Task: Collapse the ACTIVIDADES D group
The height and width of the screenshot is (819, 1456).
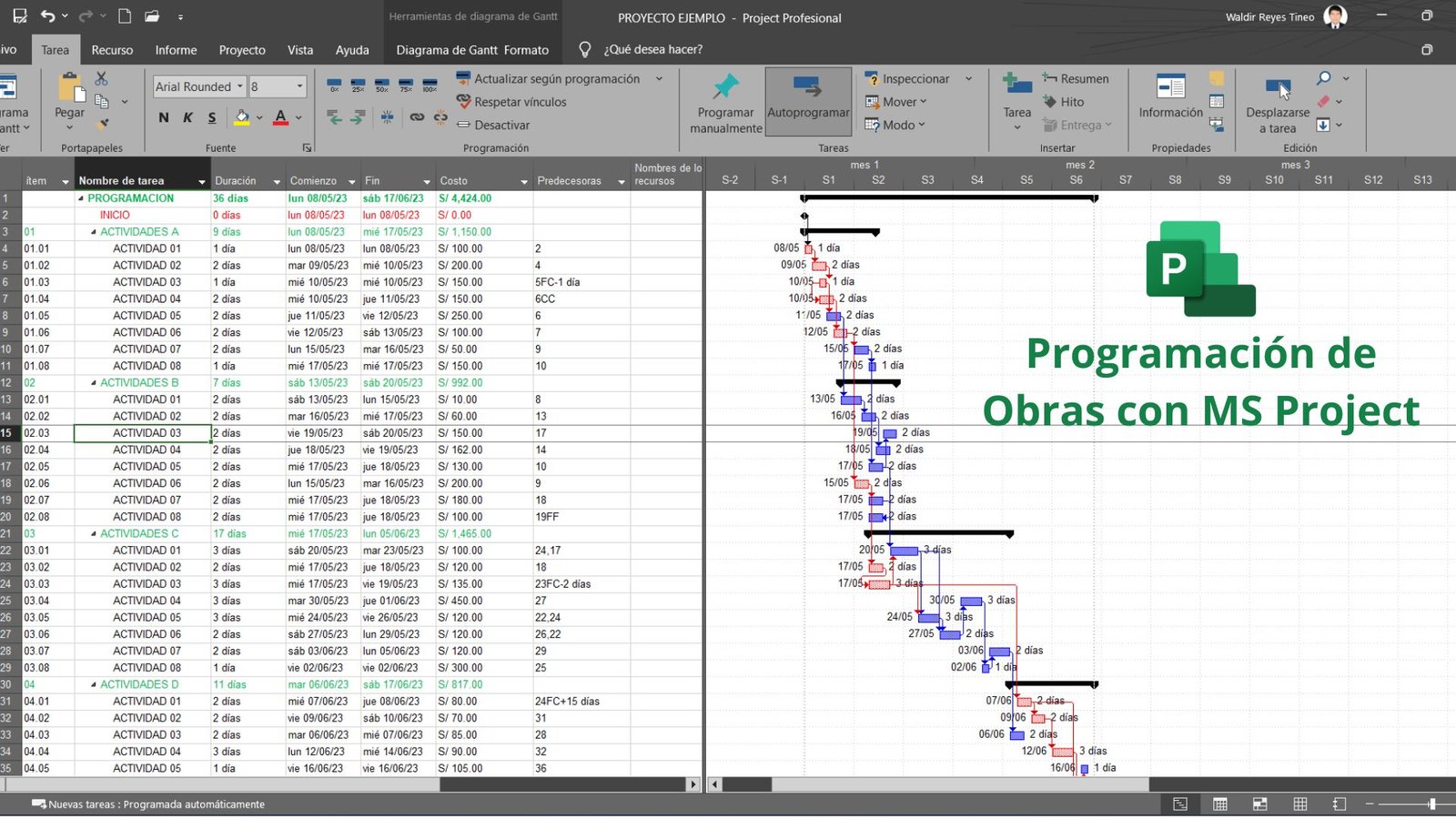Action: click(x=94, y=684)
